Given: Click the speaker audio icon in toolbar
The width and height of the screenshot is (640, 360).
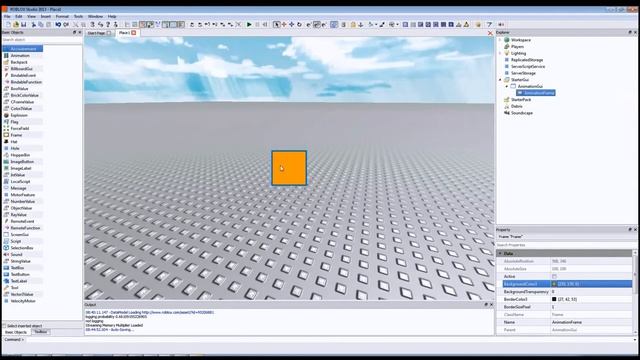Looking at the screenshot, I should click(501, 24).
